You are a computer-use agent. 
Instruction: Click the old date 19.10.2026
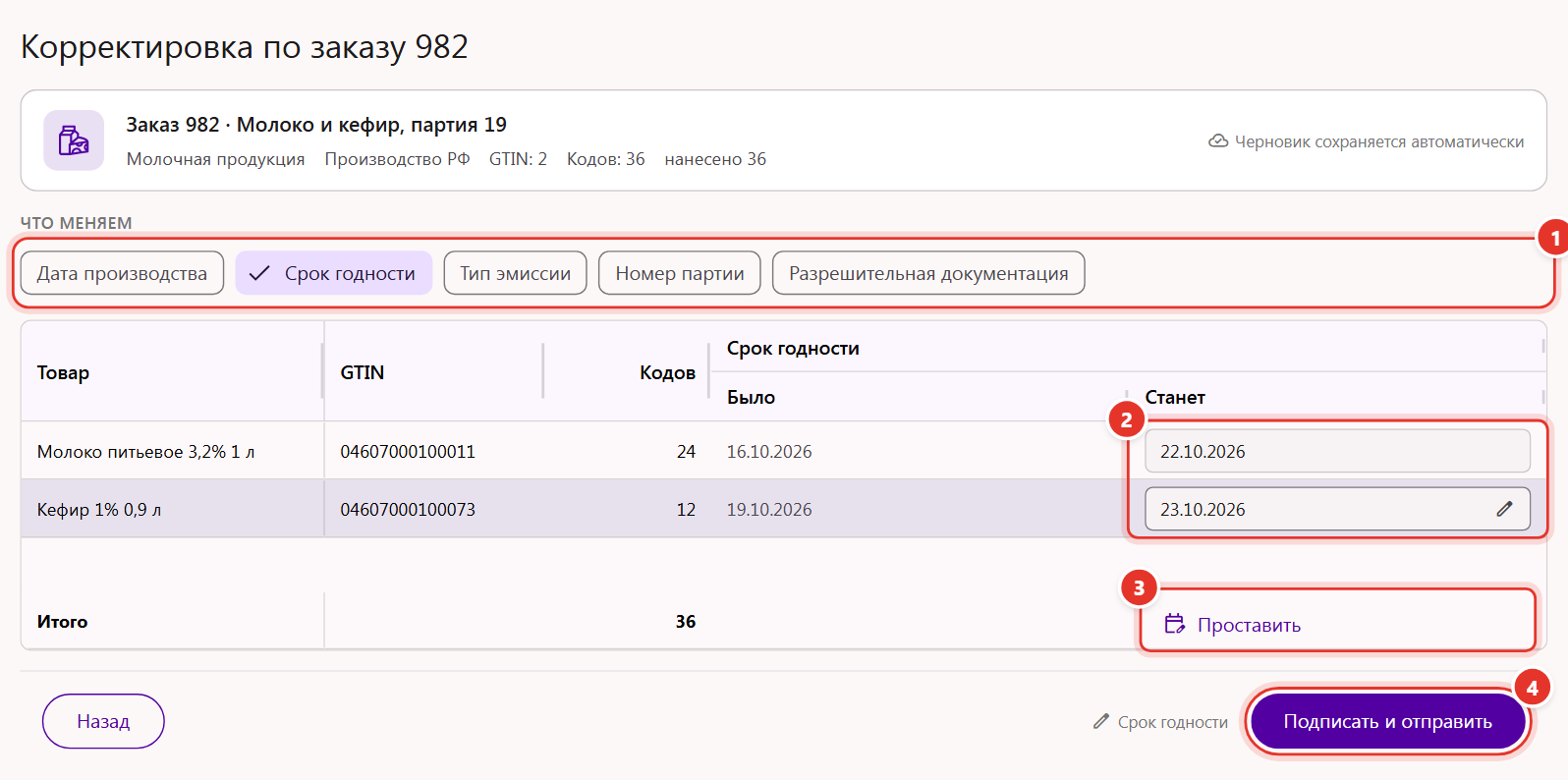(x=769, y=510)
